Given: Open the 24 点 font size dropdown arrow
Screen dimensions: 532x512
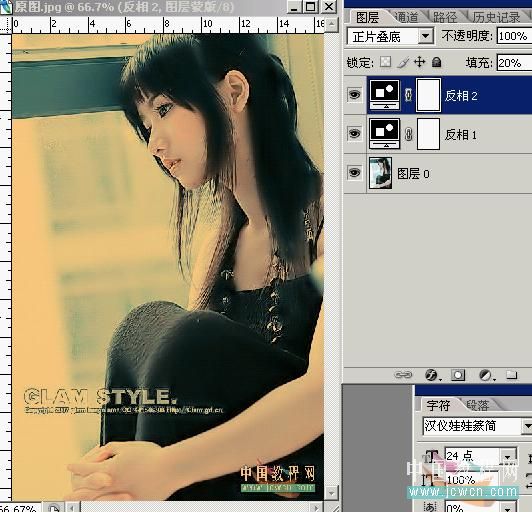Looking at the screenshot, I should [508, 457].
